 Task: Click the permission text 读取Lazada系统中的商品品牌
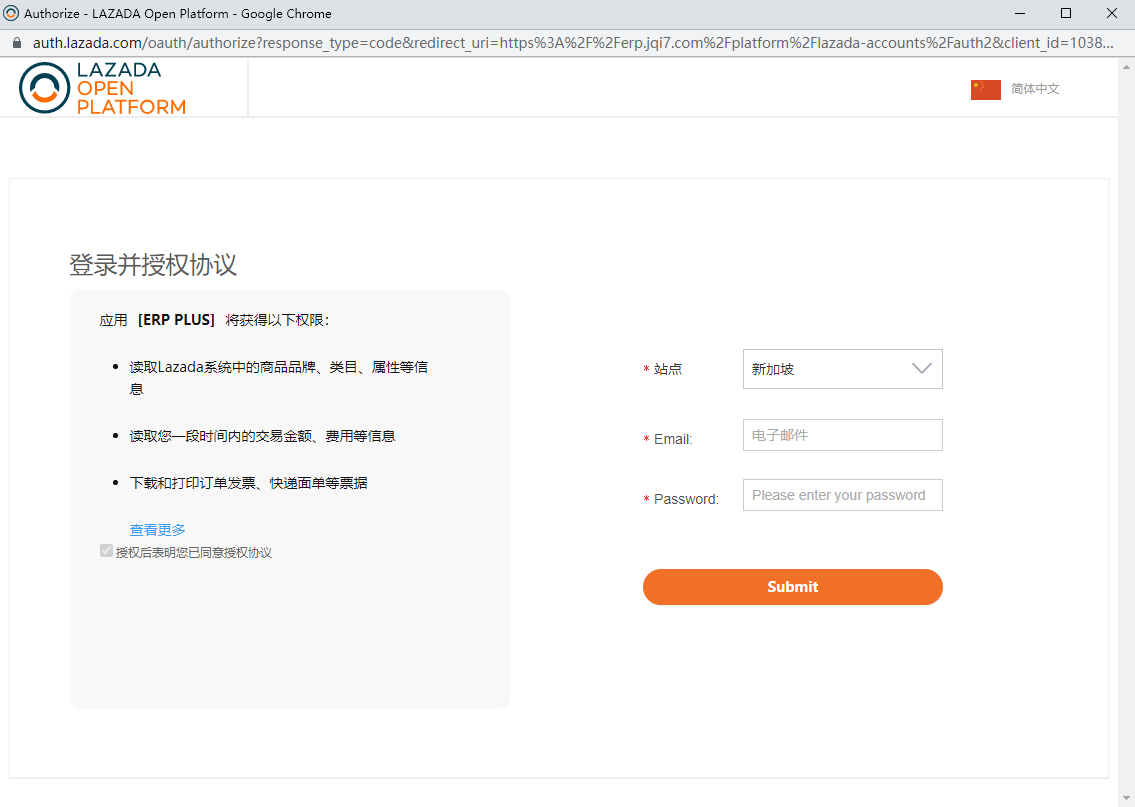(279, 378)
